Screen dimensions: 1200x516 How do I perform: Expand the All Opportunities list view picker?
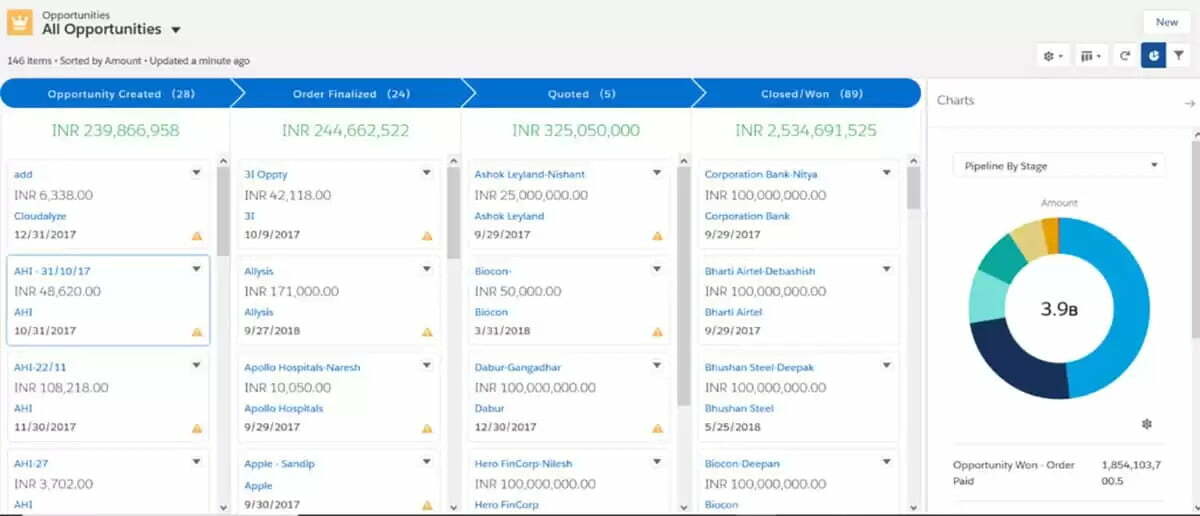pyautogui.click(x=176, y=31)
